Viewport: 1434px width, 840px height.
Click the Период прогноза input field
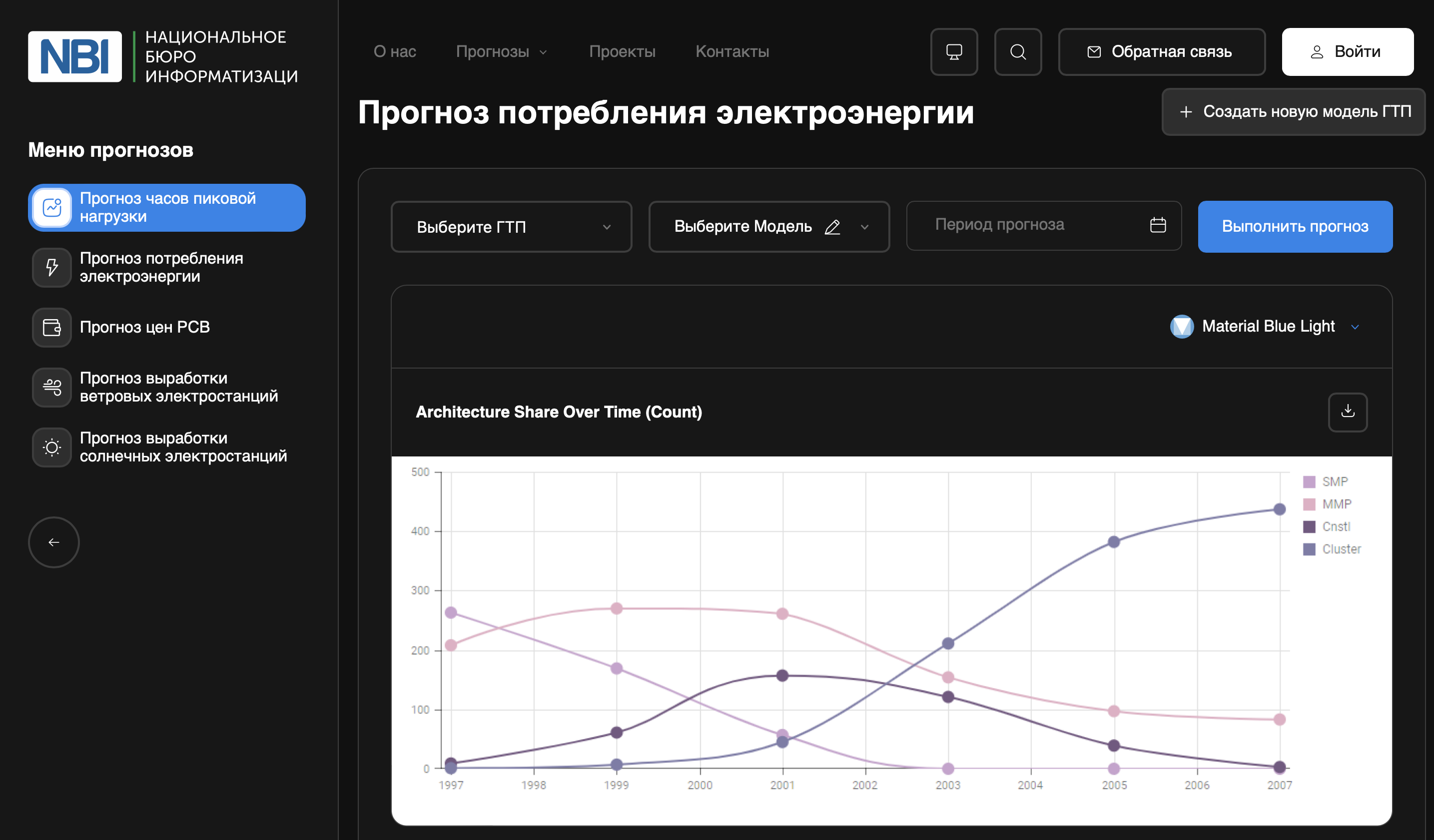(1024, 225)
